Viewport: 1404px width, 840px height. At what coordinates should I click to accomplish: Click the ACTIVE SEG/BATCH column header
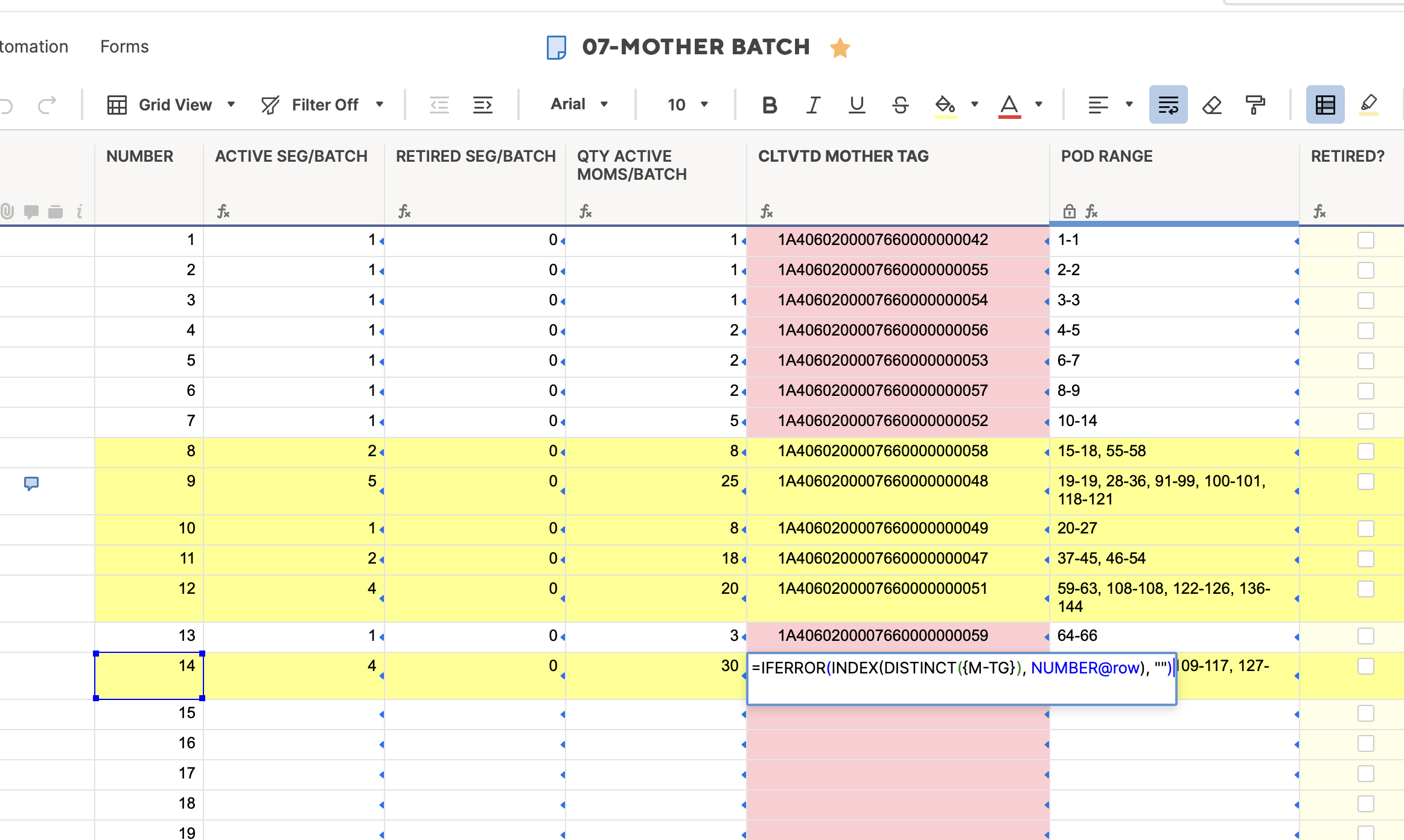(291, 156)
